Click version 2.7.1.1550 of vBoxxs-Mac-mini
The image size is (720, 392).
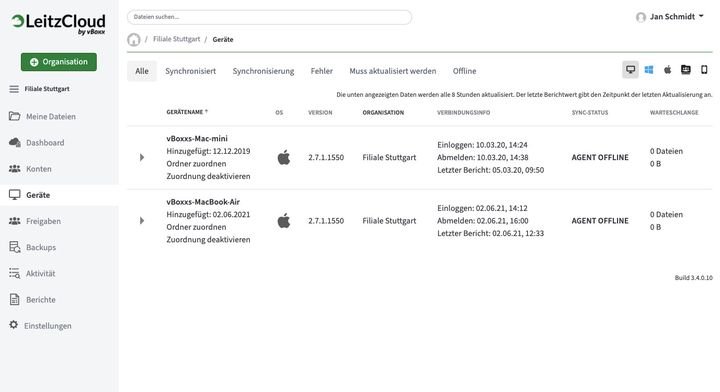[326, 157]
